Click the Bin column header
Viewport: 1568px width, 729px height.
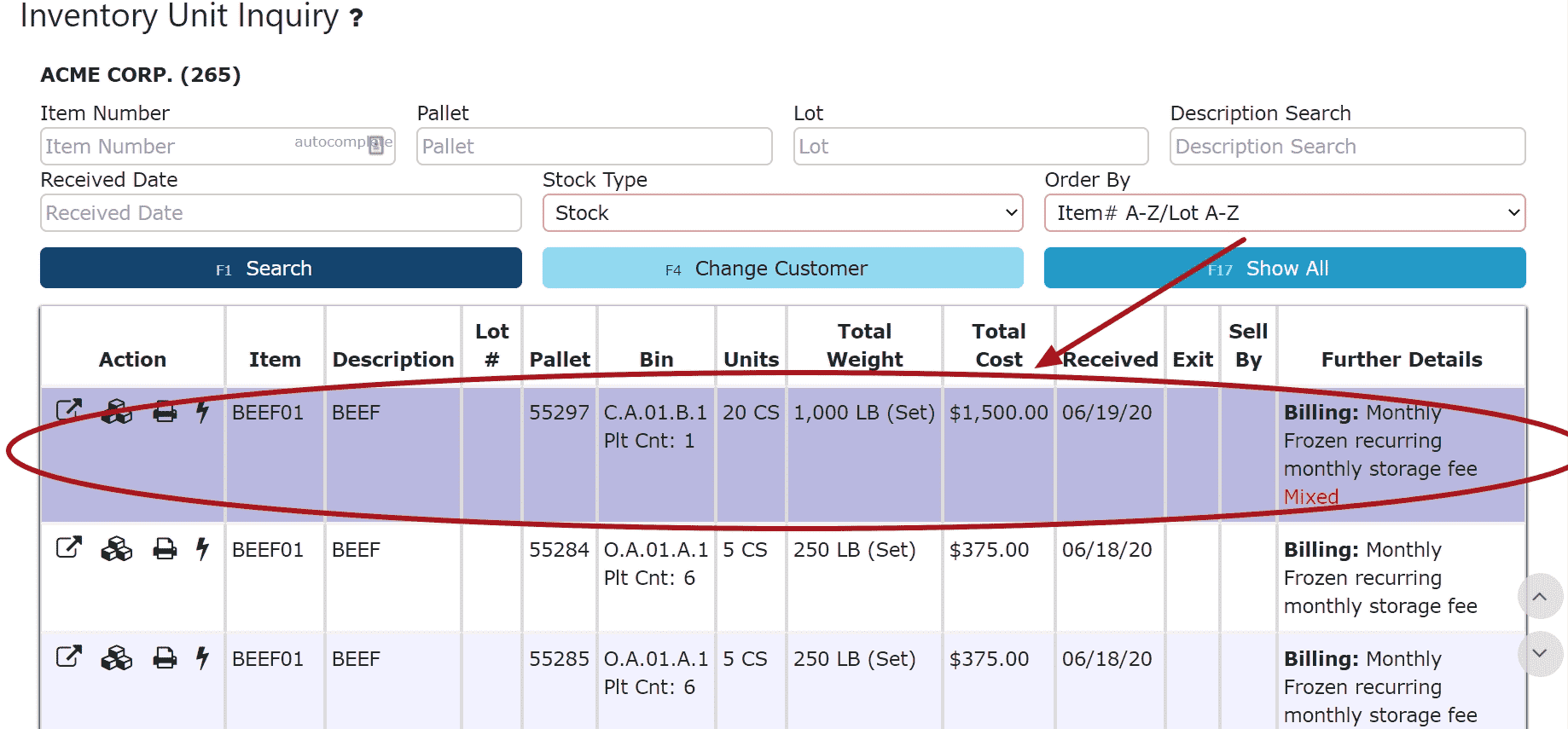657,360
